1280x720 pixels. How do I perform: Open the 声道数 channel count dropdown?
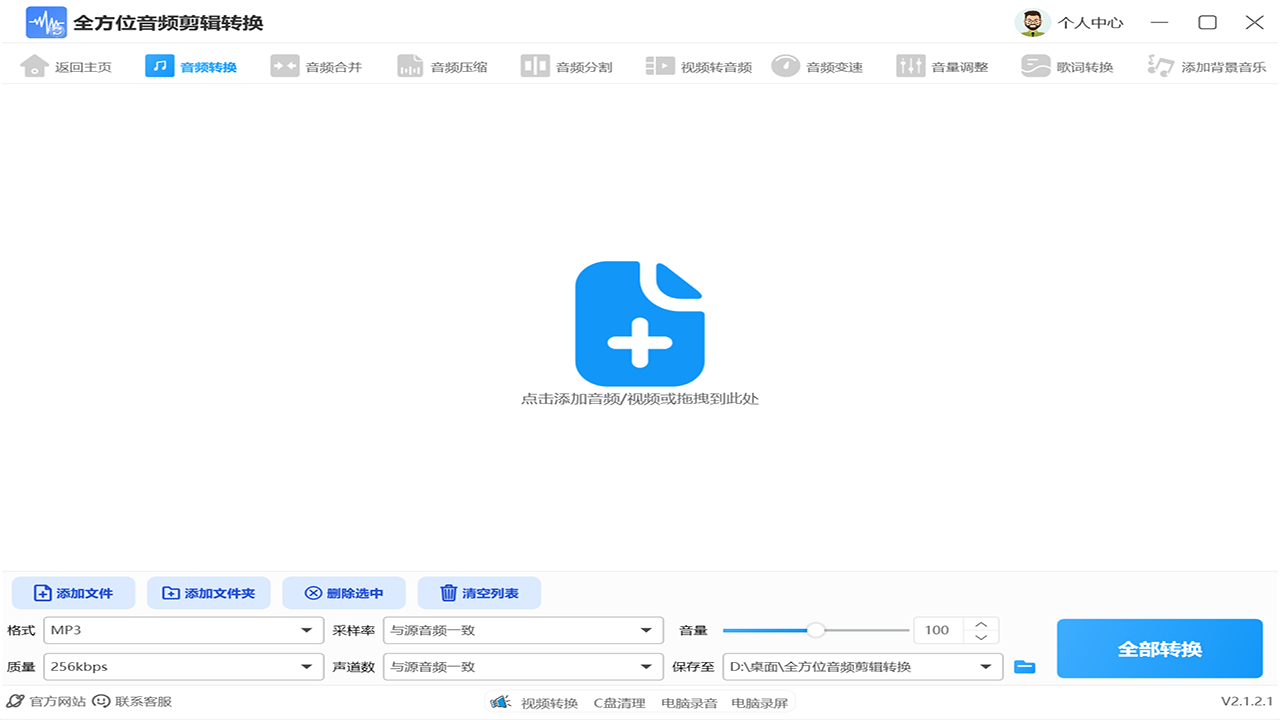(x=523, y=666)
